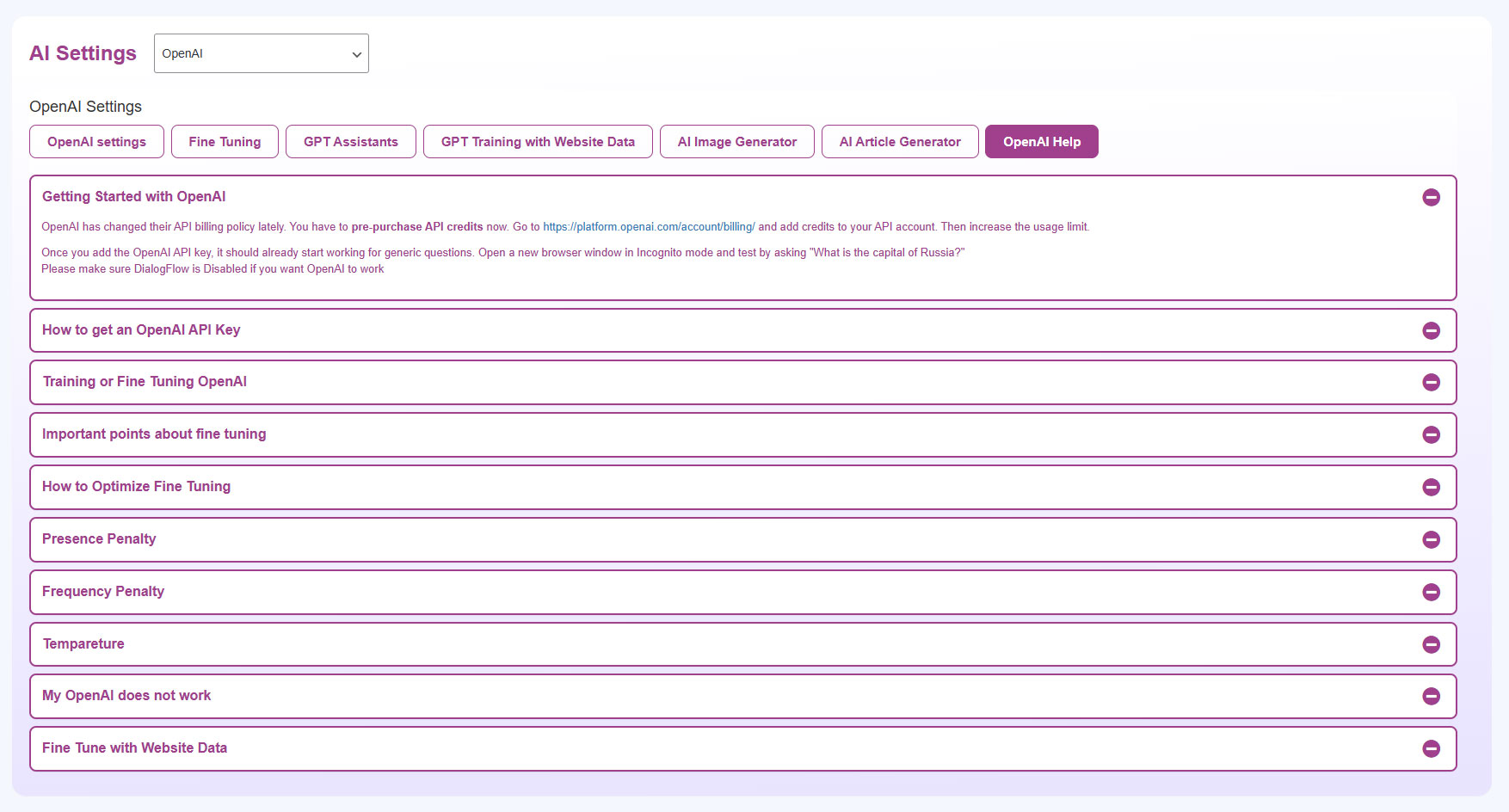Viewport: 1509px width, 812px height.
Task: Click the Presence Penalty minus icon
Action: click(x=1431, y=539)
